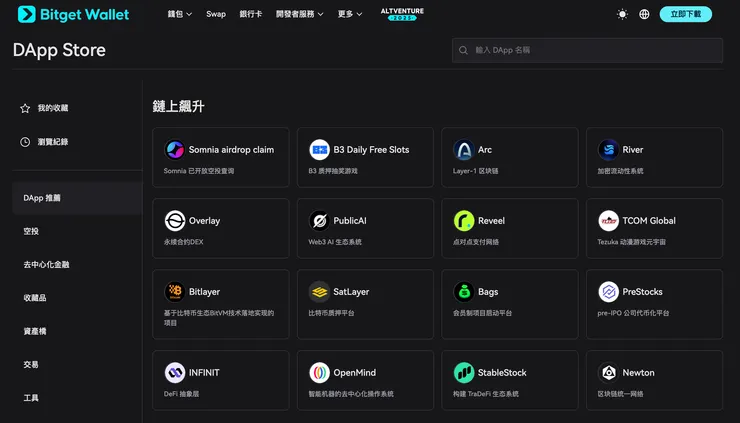Open the language globe icon
Image resolution: width=740 pixels, height=423 pixels.
(x=644, y=14)
